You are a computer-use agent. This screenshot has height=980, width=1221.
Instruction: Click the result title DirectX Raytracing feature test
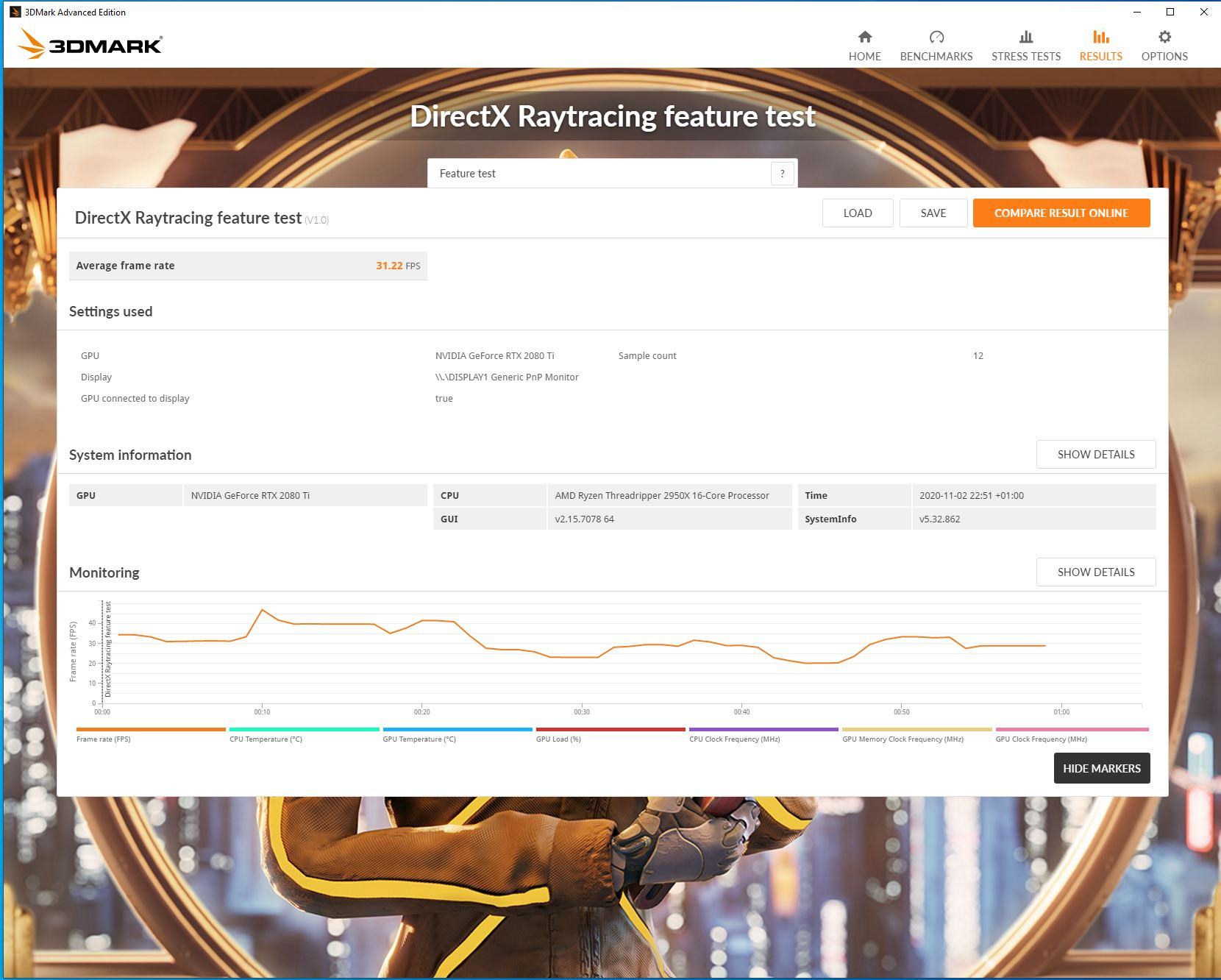[x=188, y=218]
